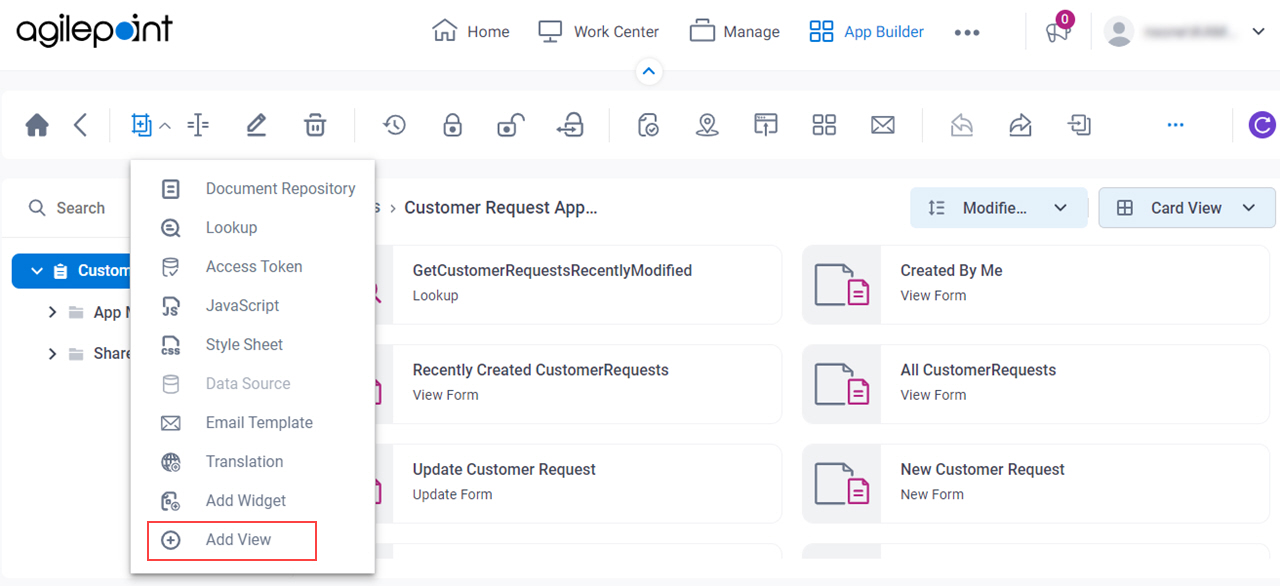This screenshot has width=1280, height=586.
Task: Click the delete trash can icon
Action: pyautogui.click(x=315, y=125)
